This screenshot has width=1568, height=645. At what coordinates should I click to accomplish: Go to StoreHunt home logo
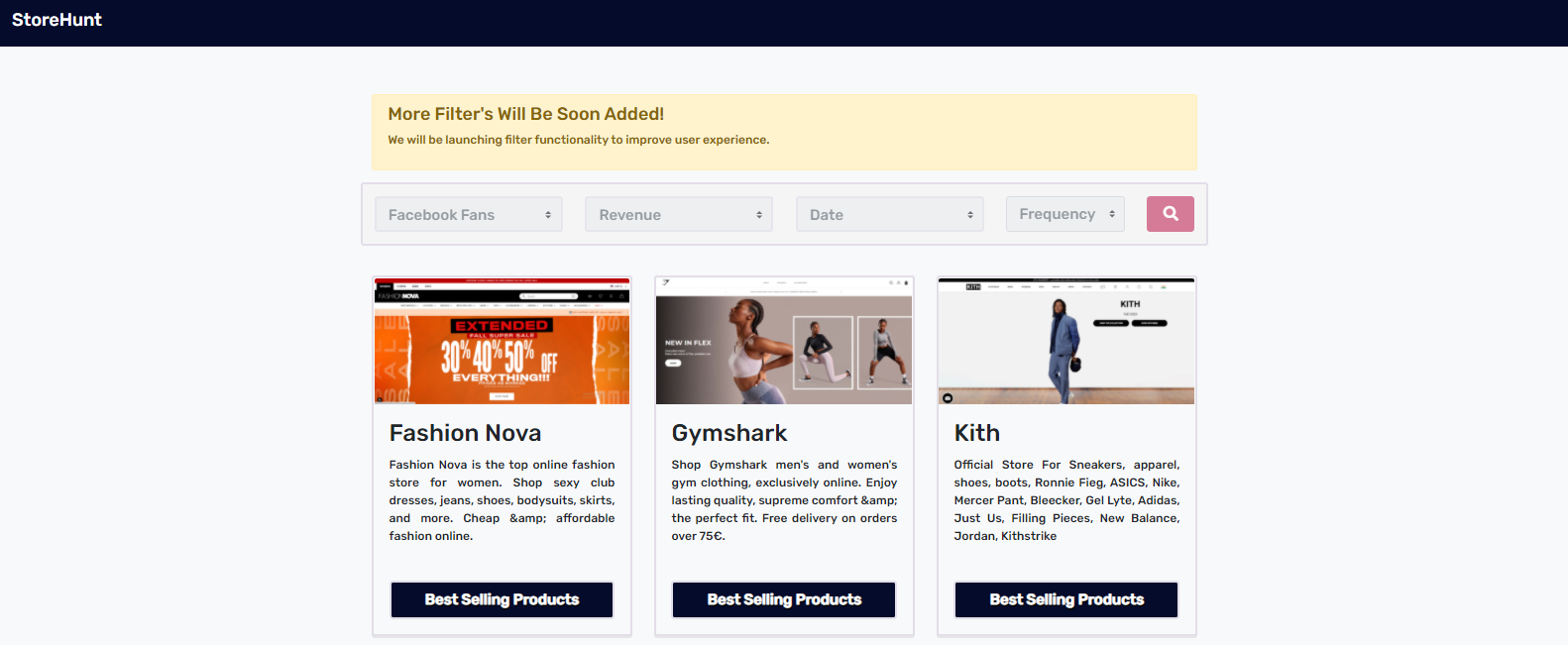(x=56, y=20)
